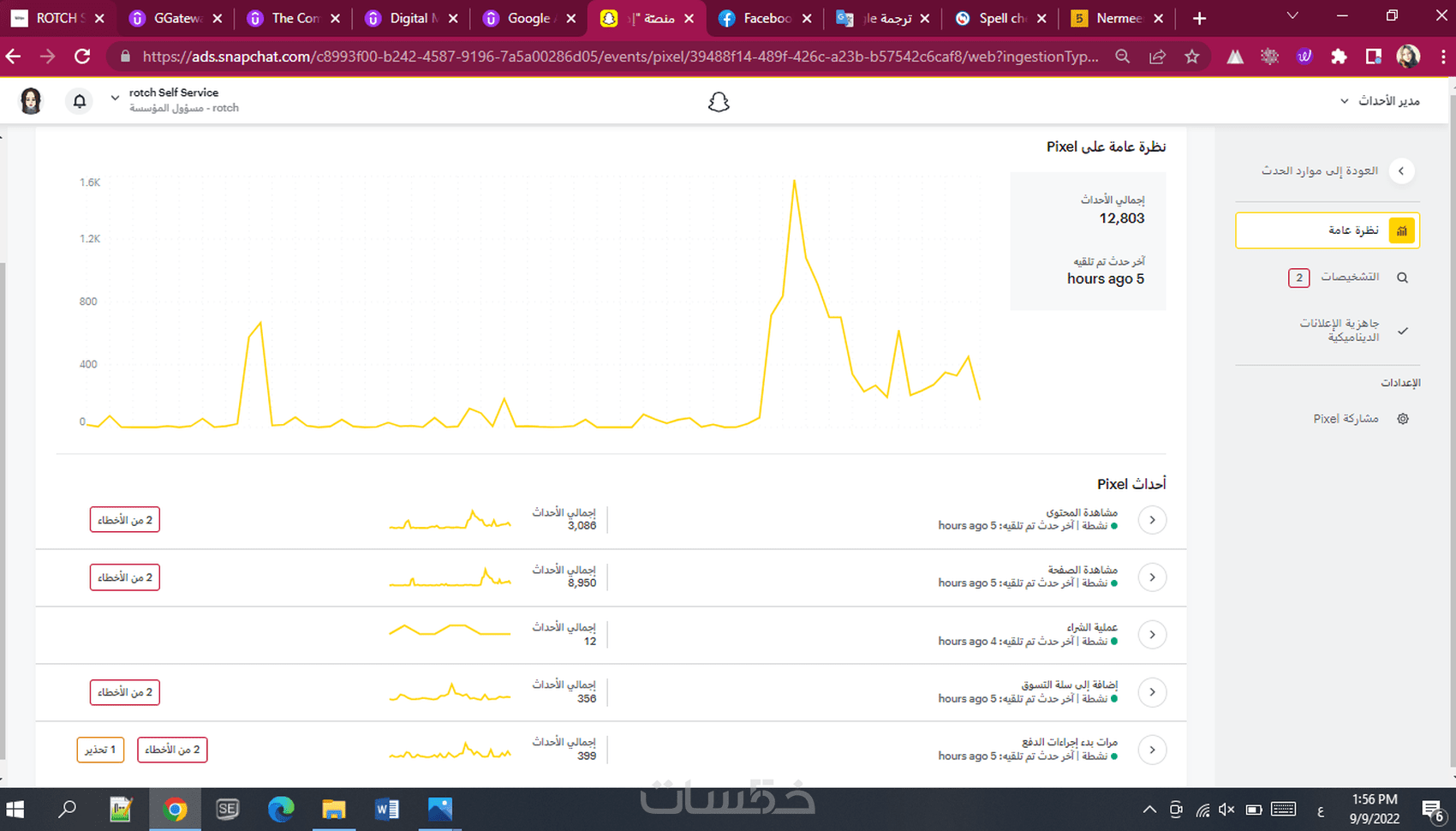Click the muted volume icon in tray
Viewport: 1456px width, 831px height.
tap(1226, 810)
